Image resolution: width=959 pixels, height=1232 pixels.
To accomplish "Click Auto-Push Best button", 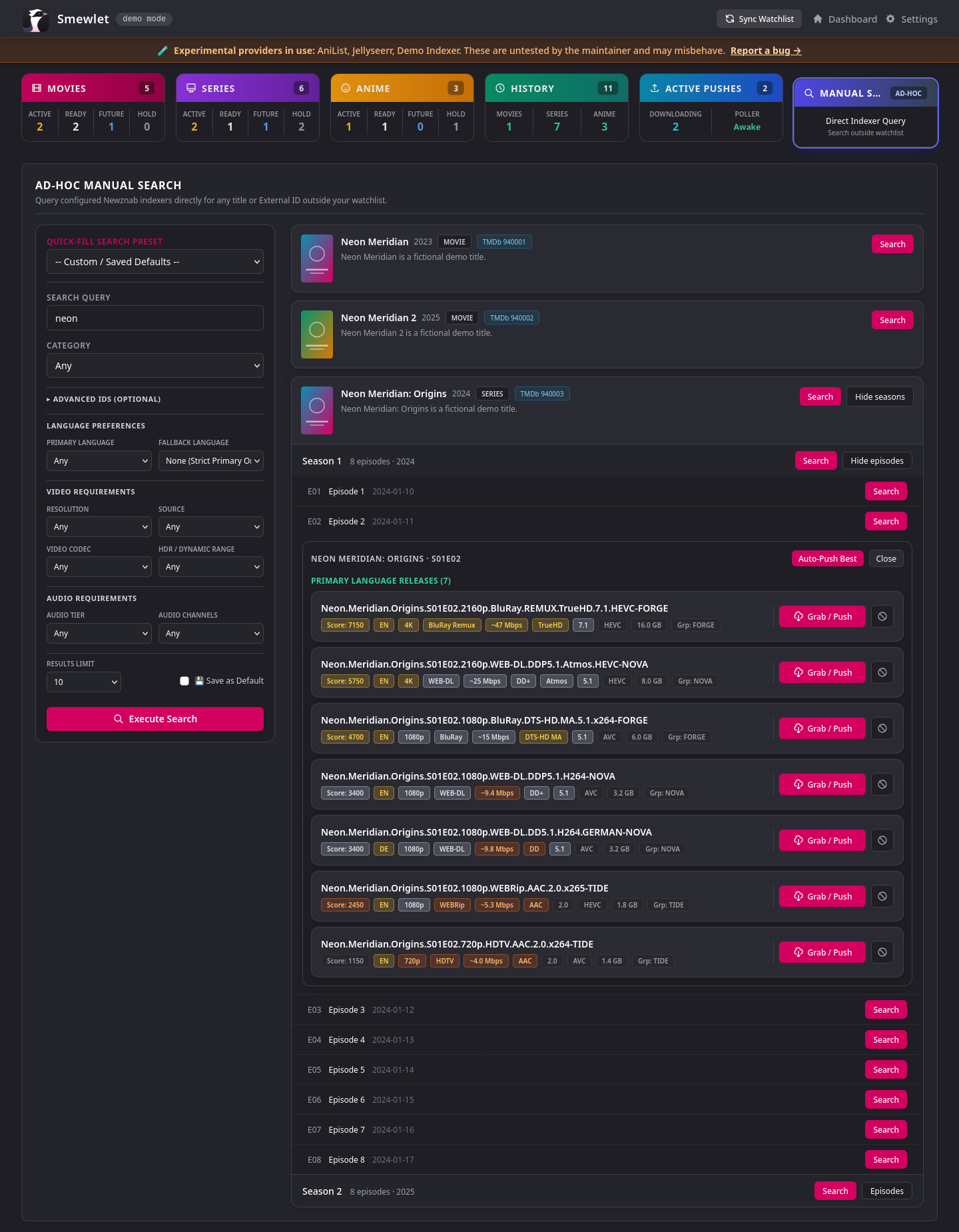I will click(828, 558).
